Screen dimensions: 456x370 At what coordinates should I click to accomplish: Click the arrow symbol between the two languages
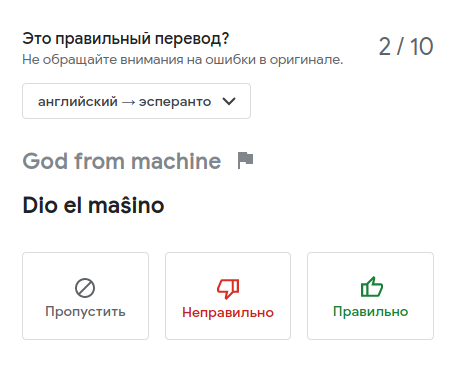point(128,102)
